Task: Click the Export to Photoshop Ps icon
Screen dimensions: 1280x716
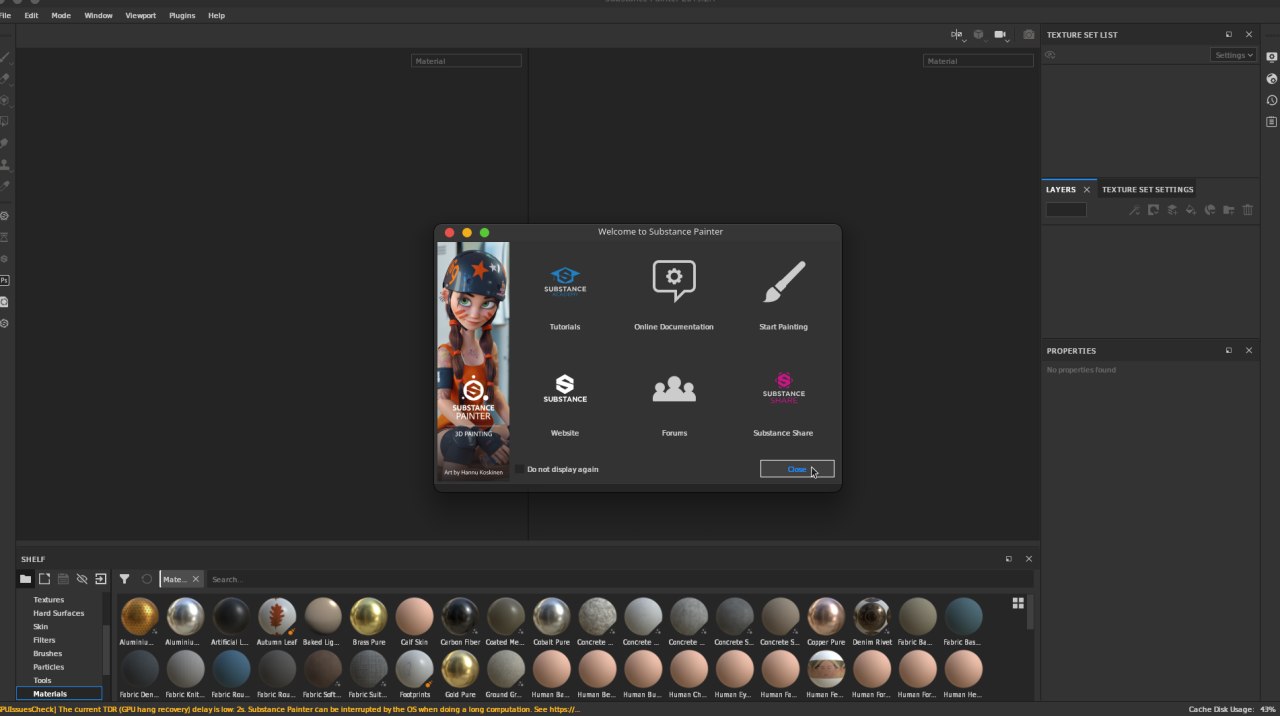Action: (x=5, y=281)
